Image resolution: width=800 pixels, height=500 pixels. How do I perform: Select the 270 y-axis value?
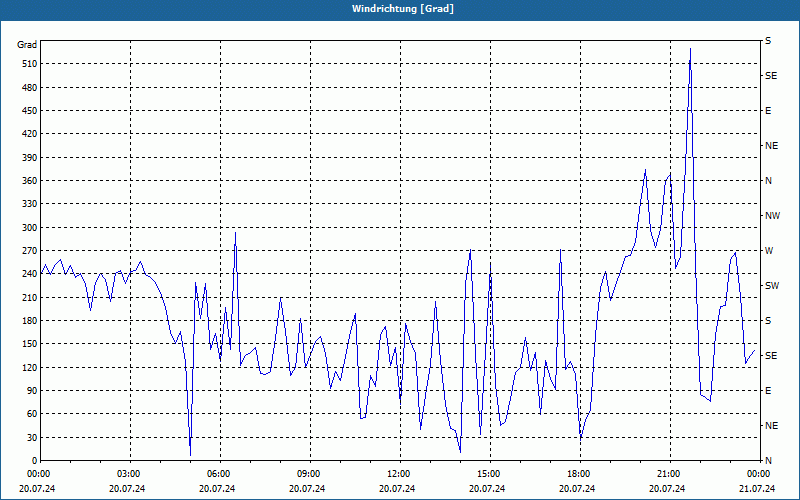(x=29, y=251)
